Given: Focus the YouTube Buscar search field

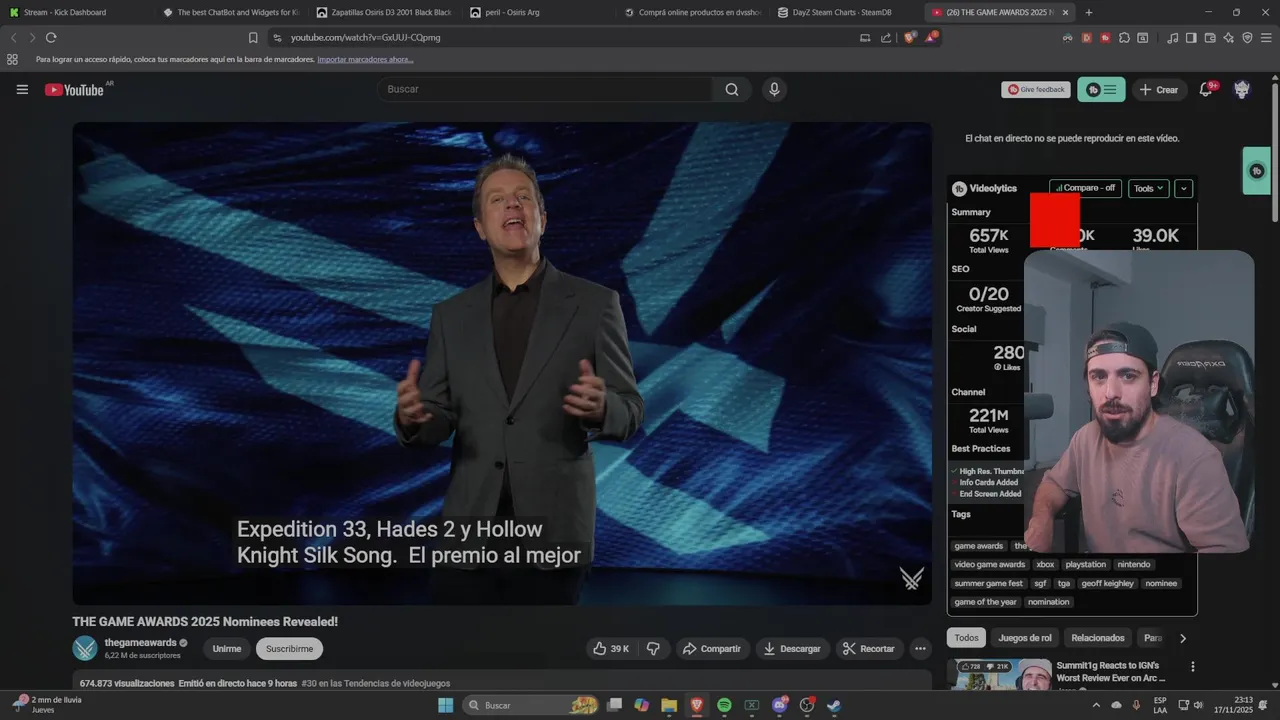Looking at the screenshot, I should pos(545,89).
